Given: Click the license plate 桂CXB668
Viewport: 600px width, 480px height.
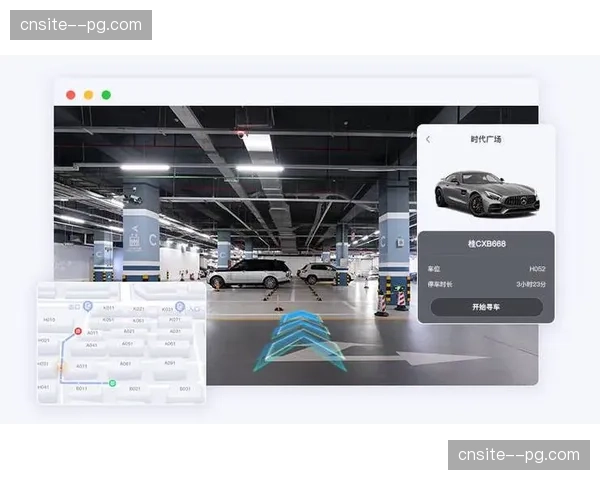Looking at the screenshot, I should [x=486, y=246].
